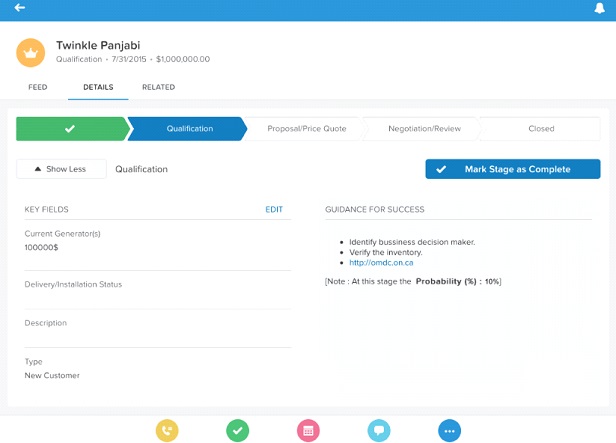Click the back arrow in header
The width and height of the screenshot is (616, 443).
19,8
